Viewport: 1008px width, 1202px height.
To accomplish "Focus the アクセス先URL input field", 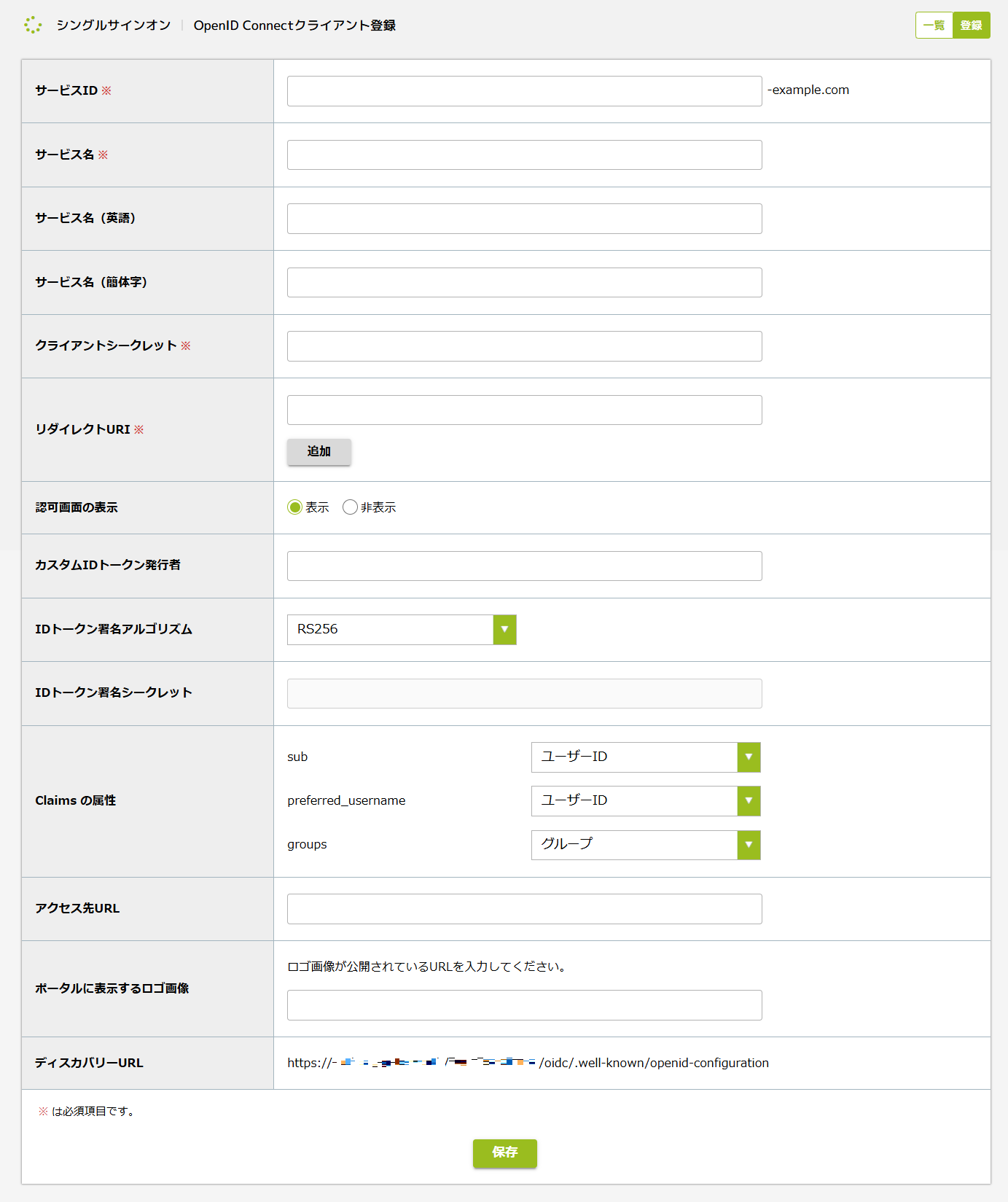I will 524,909.
